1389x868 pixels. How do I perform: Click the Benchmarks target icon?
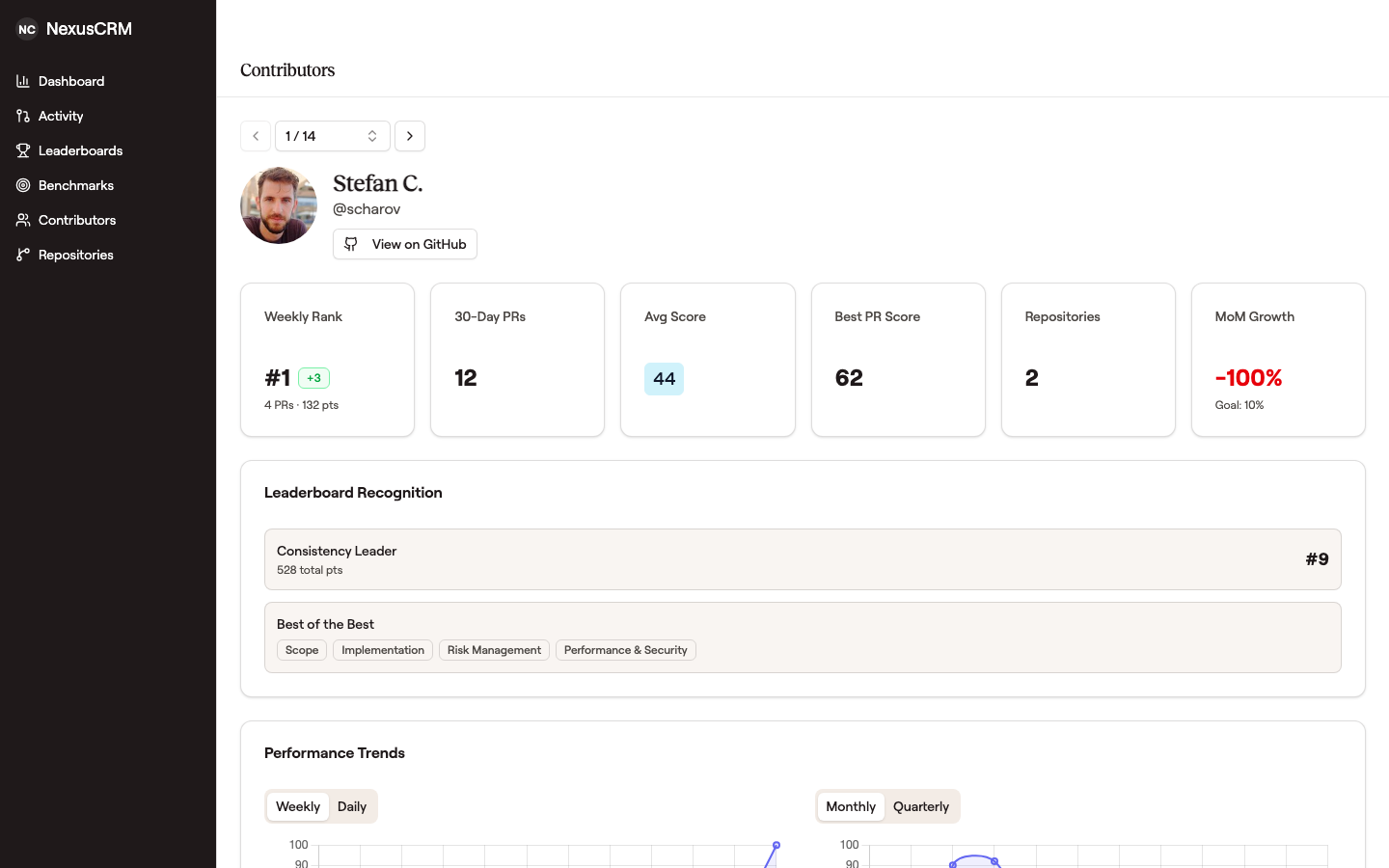(x=23, y=185)
